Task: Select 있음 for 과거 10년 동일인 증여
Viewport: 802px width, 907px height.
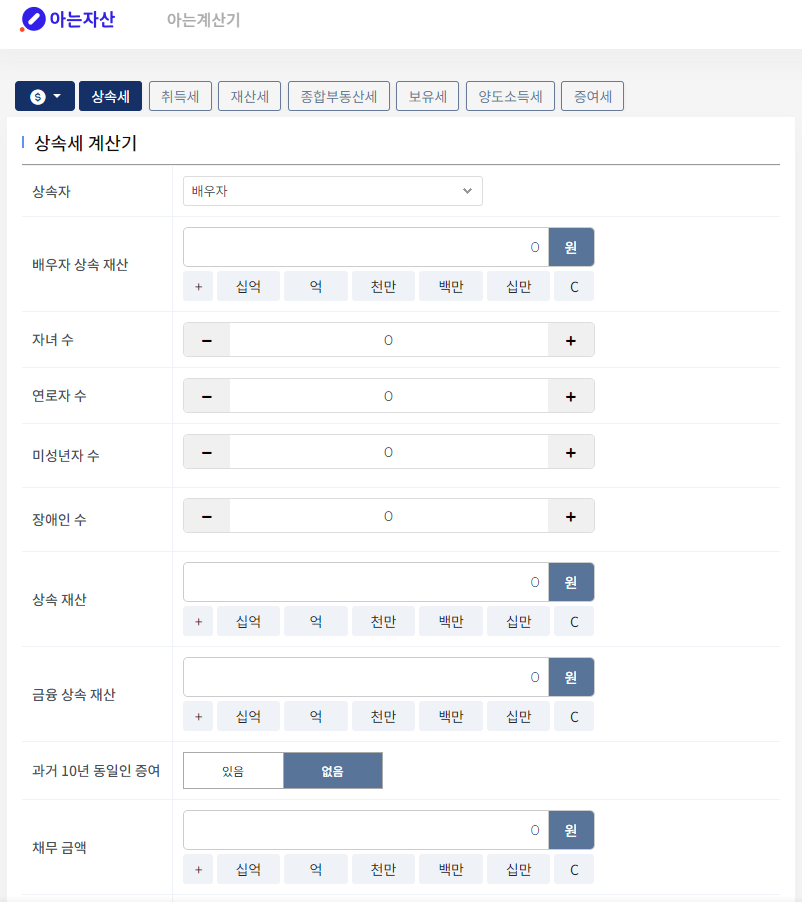Action: pos(232,770)
